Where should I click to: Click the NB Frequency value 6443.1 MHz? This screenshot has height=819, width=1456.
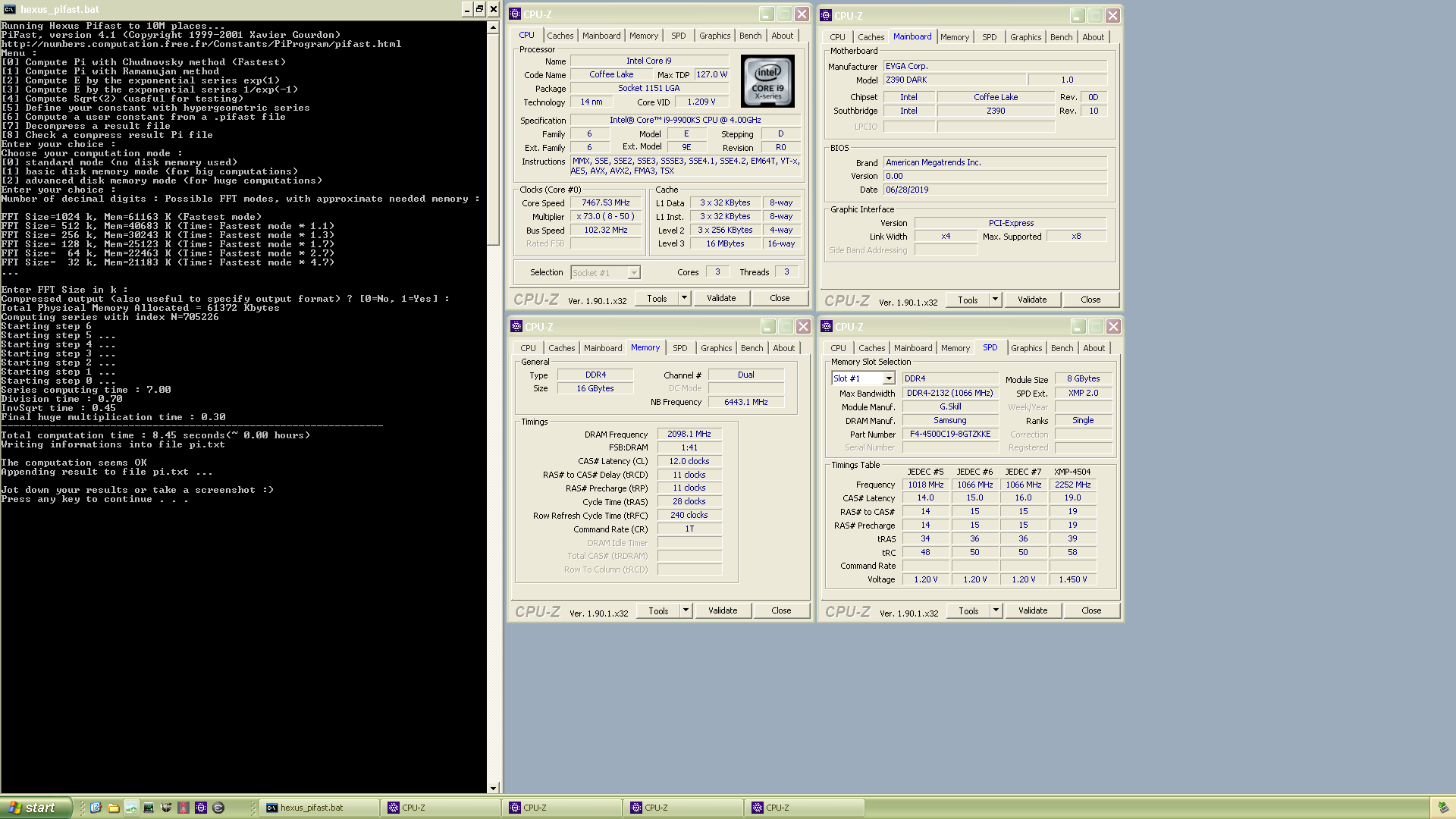point(745,402)
